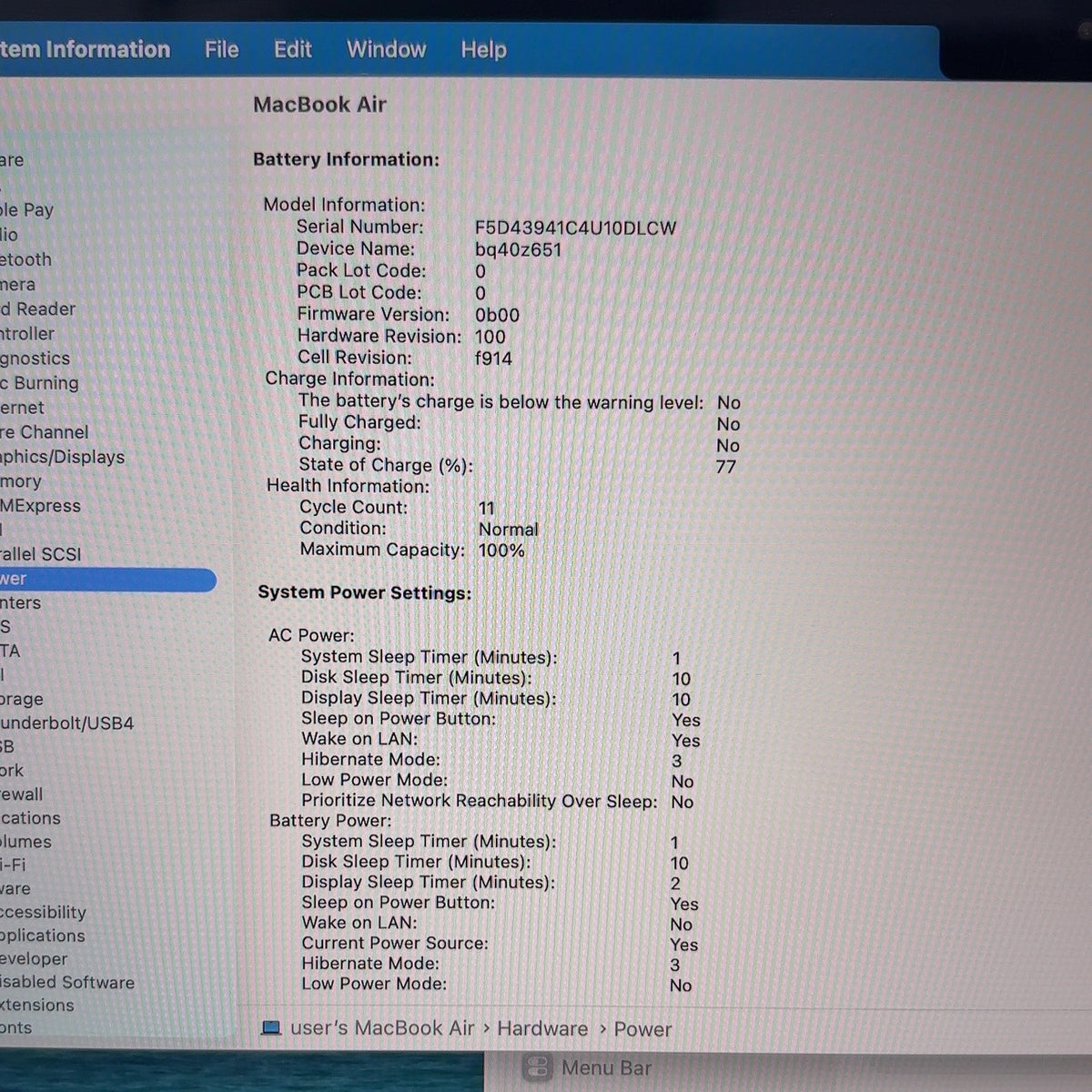Click the battery serial number value
1092x1092 pixels.
click(575, 228)
